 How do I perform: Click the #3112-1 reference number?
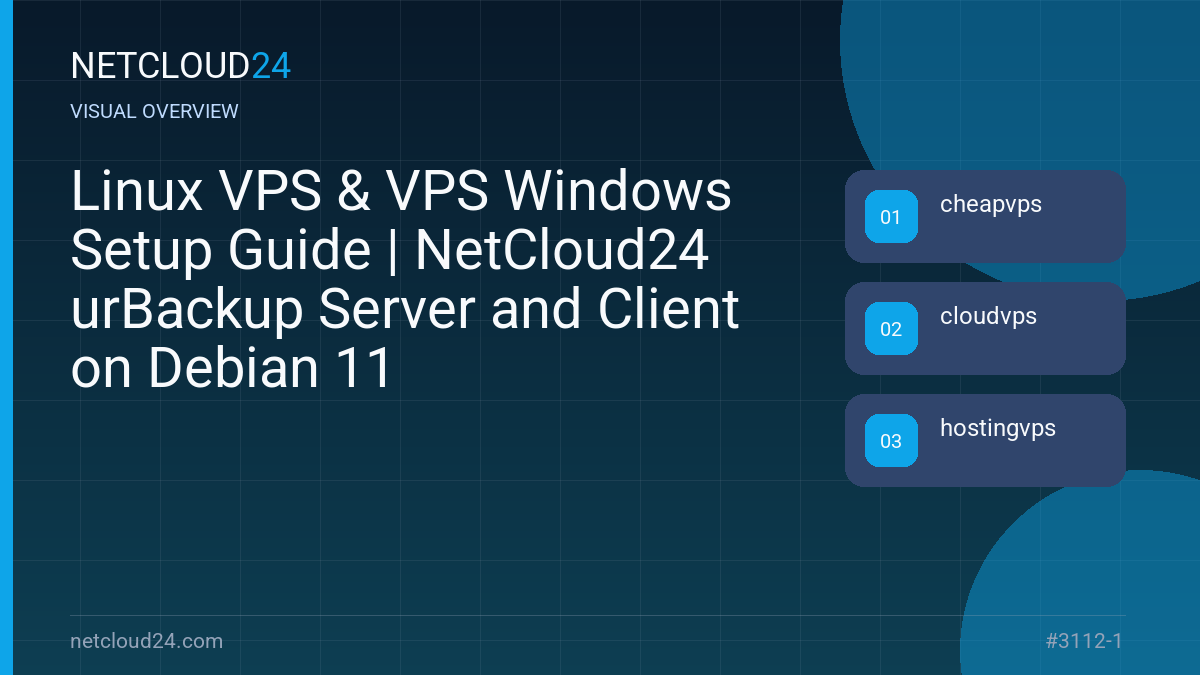1085,641
